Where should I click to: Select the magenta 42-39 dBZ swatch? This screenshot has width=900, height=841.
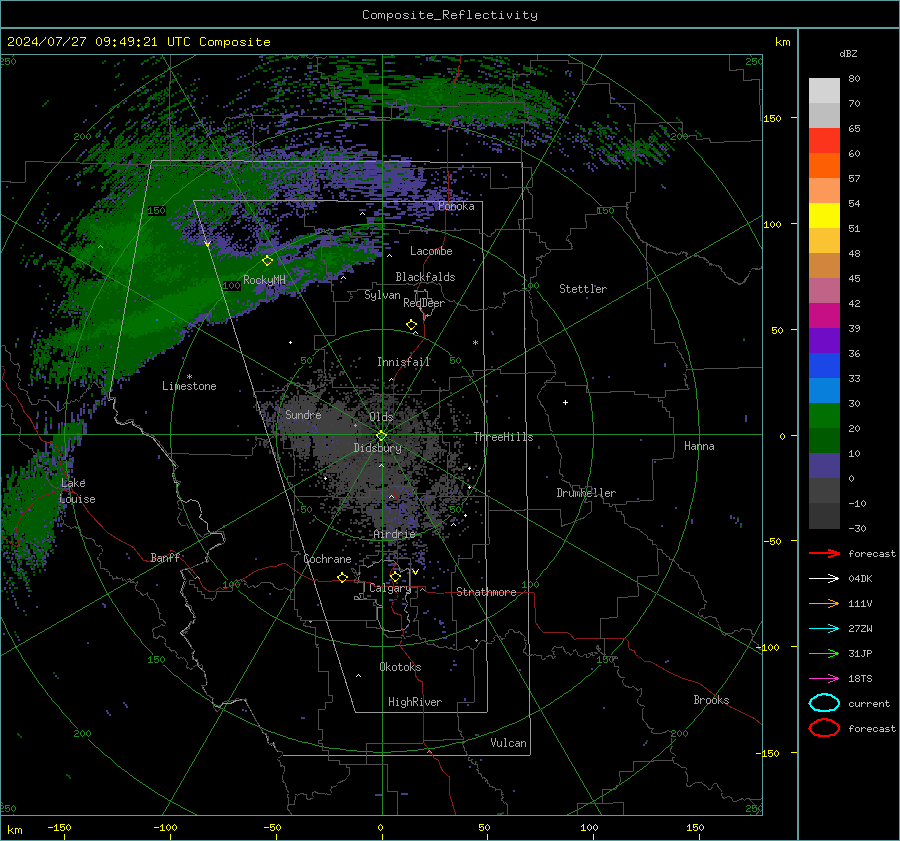(x=824, y=315)
